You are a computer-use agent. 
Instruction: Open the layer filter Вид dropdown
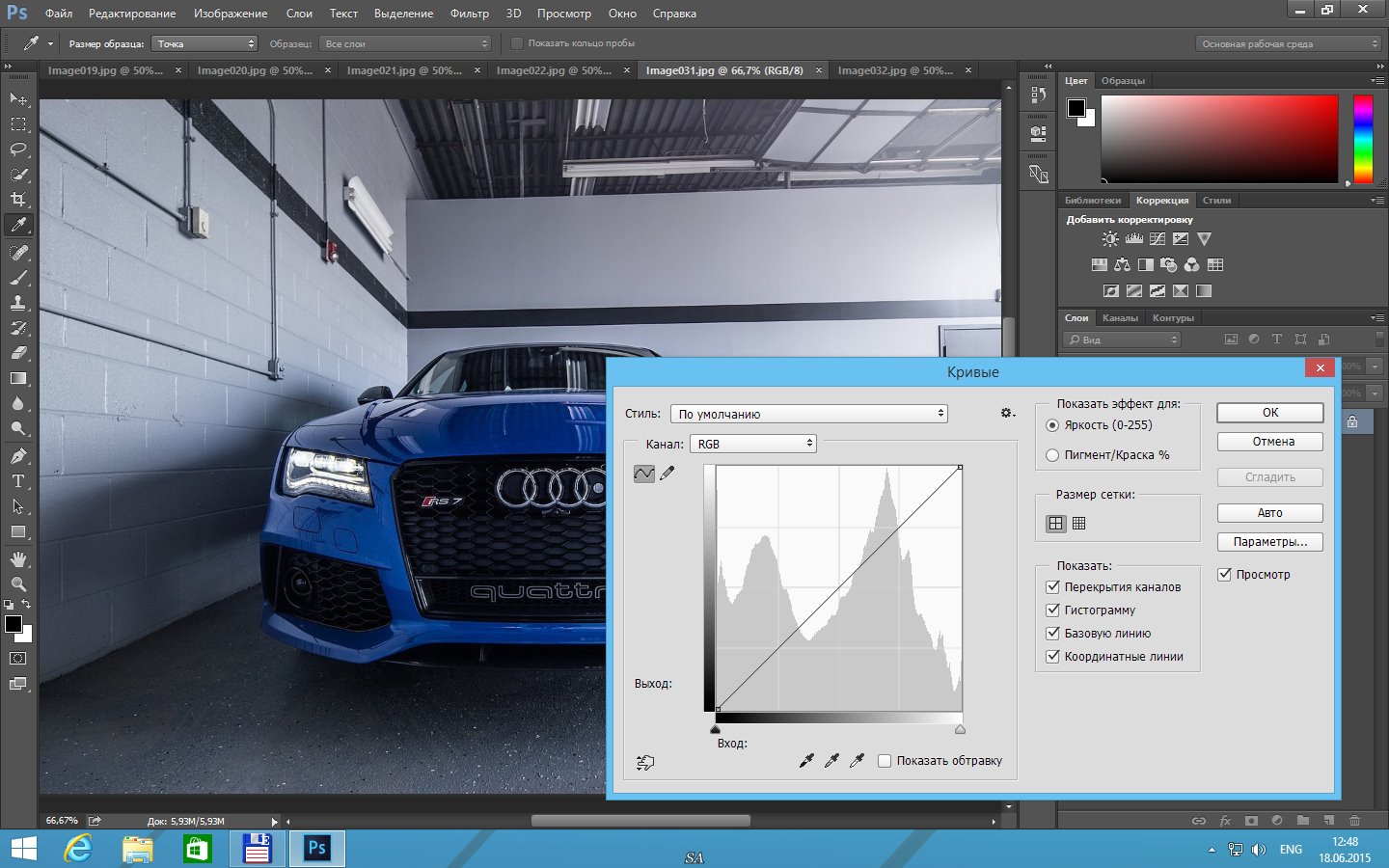[1123, 339]
